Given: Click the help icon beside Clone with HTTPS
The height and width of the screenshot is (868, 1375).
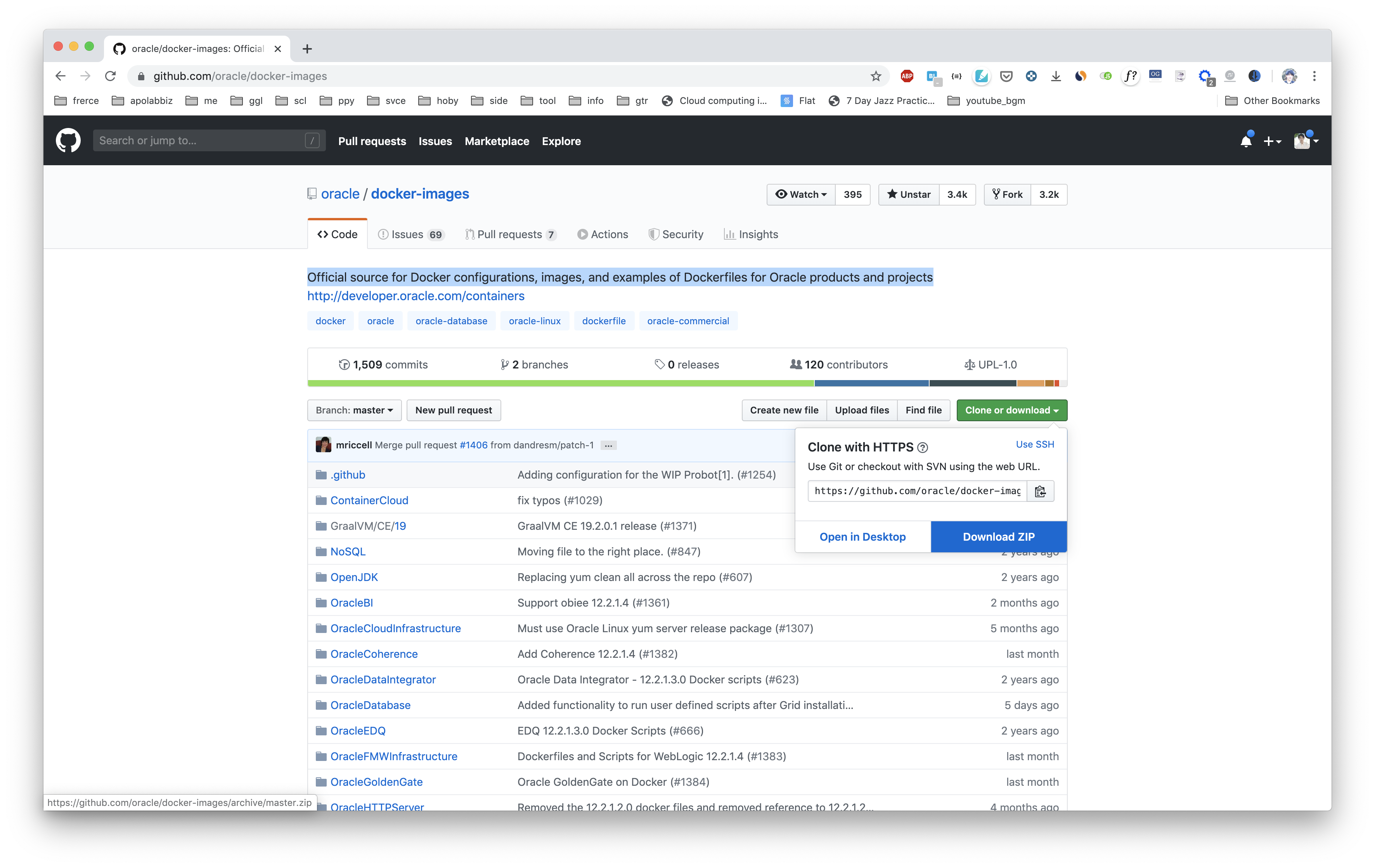Looking at the screenshot, I should pyautogui.click(x=922, y=448).
